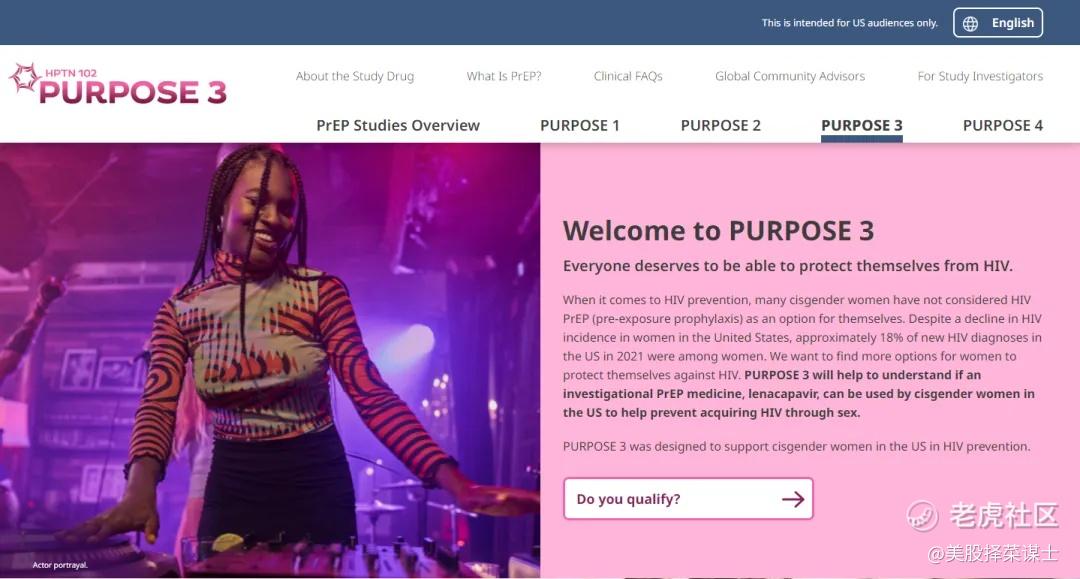Visit For Study Investigators page
The height and width of the screenshot is (579, 1080).
(x=980, y=76)
